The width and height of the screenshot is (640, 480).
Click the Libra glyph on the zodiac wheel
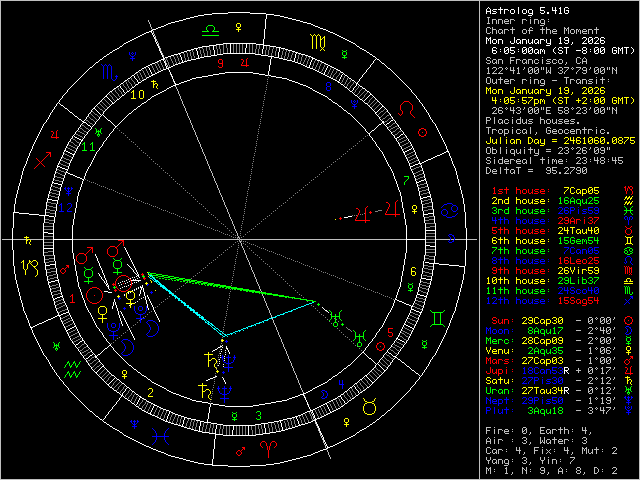click(210, 30)
